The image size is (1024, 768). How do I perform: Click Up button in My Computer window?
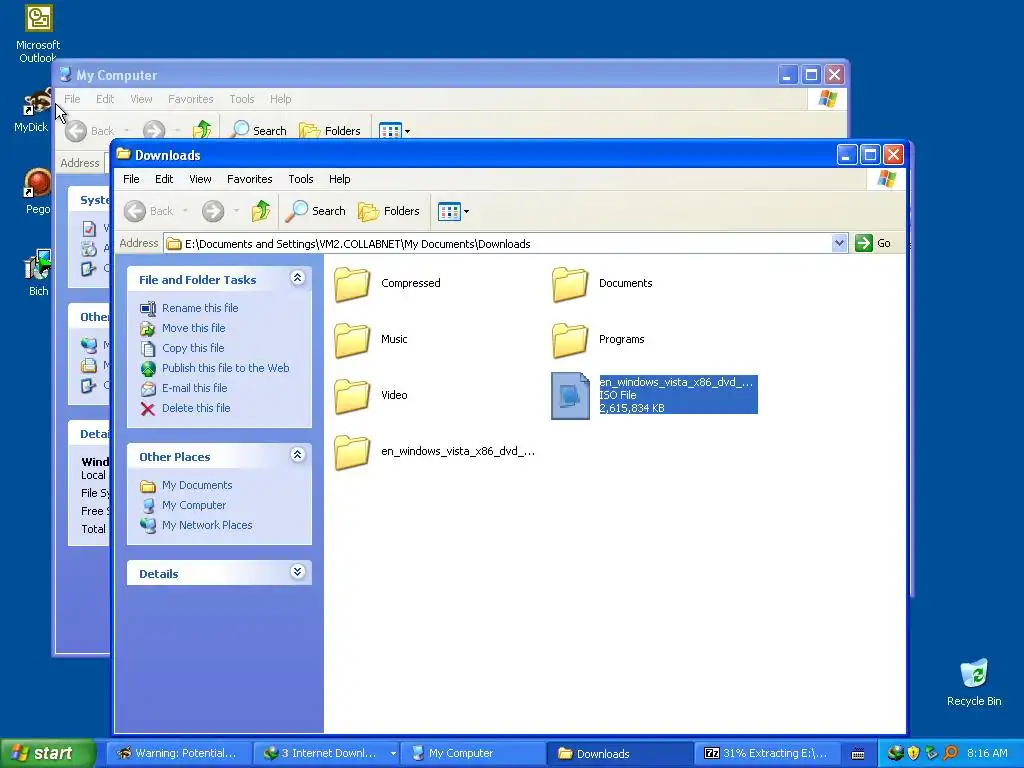pyautogui.click(x=202, y=129)
